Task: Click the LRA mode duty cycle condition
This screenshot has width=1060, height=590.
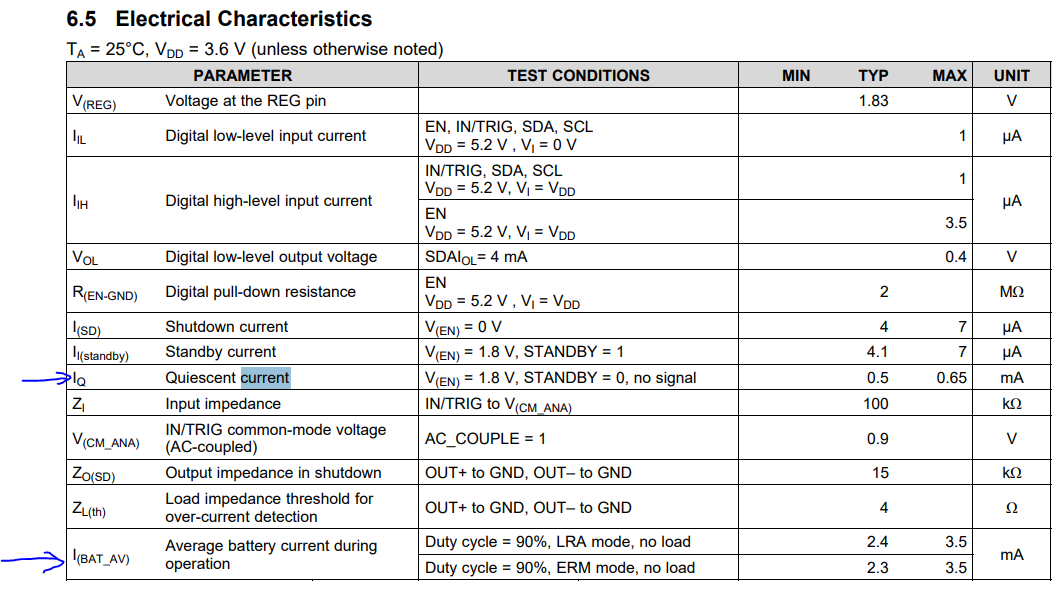Action: (x=558, y=542)
